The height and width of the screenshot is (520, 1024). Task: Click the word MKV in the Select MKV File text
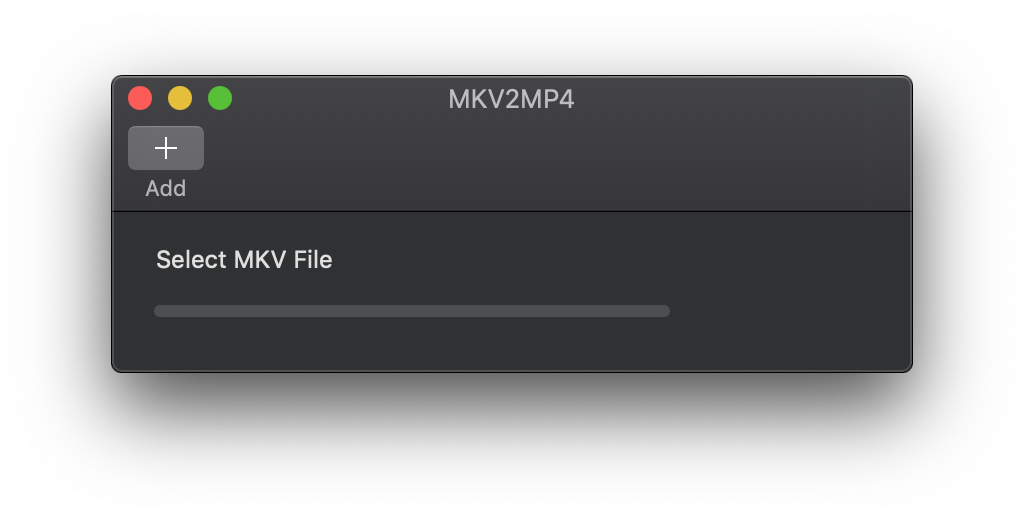click(260, 259)
